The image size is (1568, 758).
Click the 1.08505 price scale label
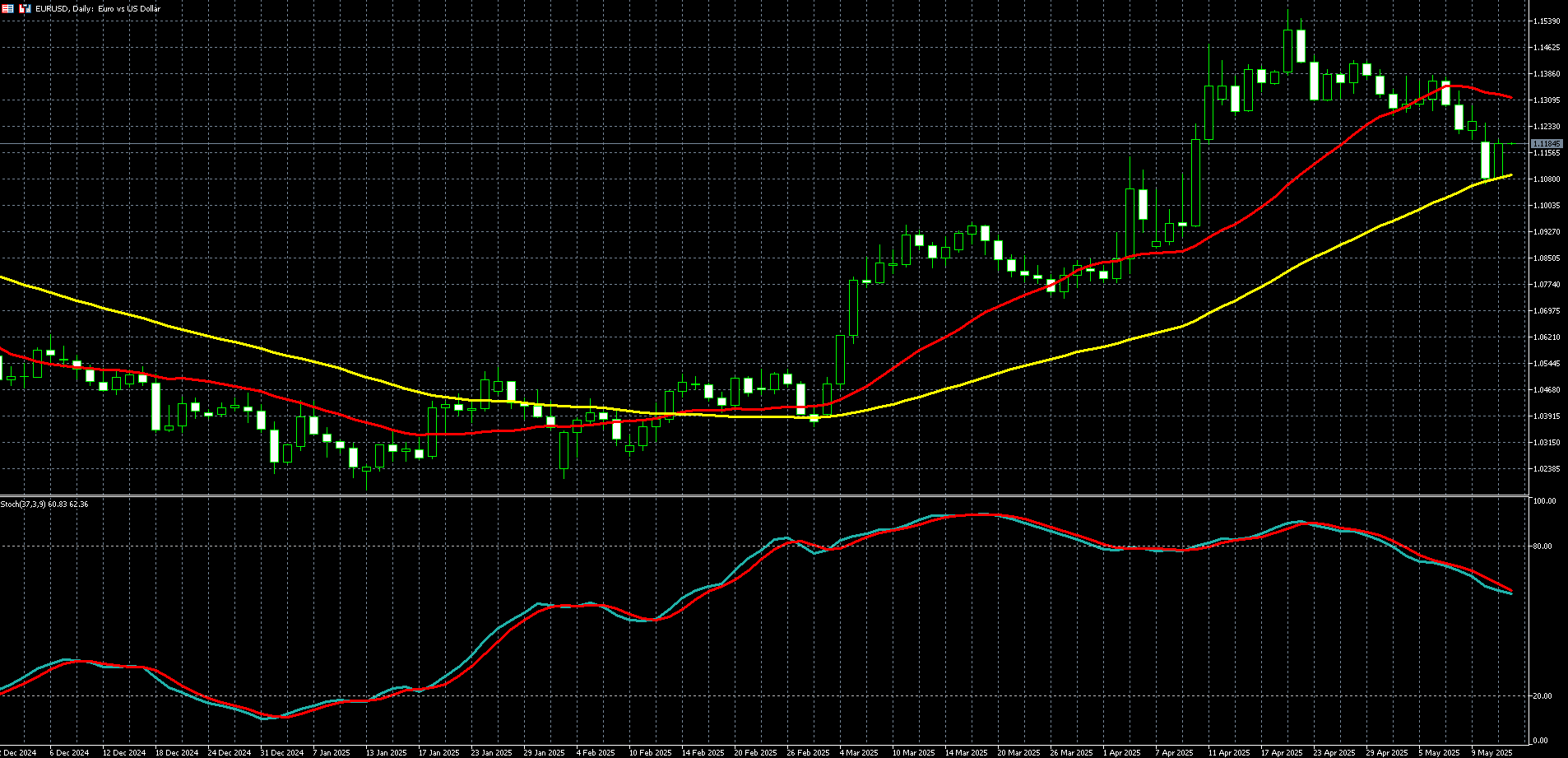(1547, 258)
